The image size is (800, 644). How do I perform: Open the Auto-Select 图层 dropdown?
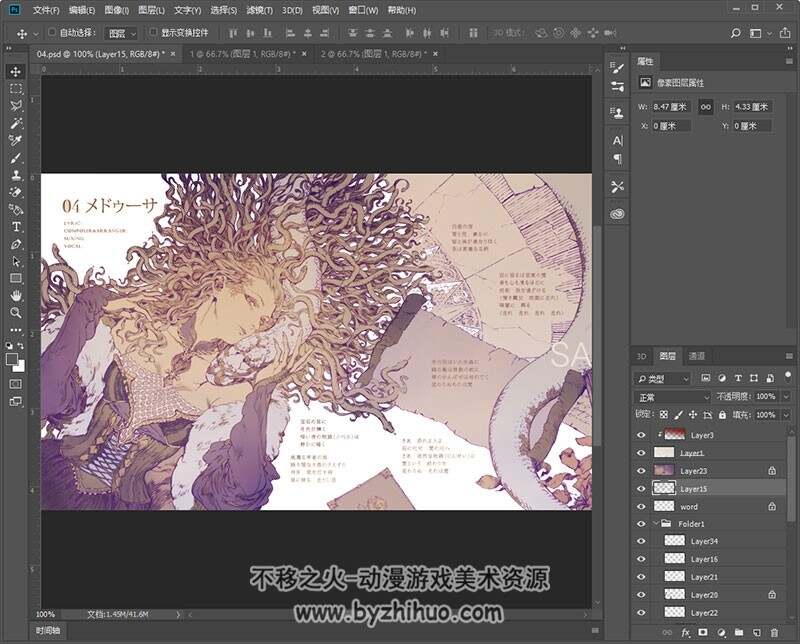(x=121, y=33)
